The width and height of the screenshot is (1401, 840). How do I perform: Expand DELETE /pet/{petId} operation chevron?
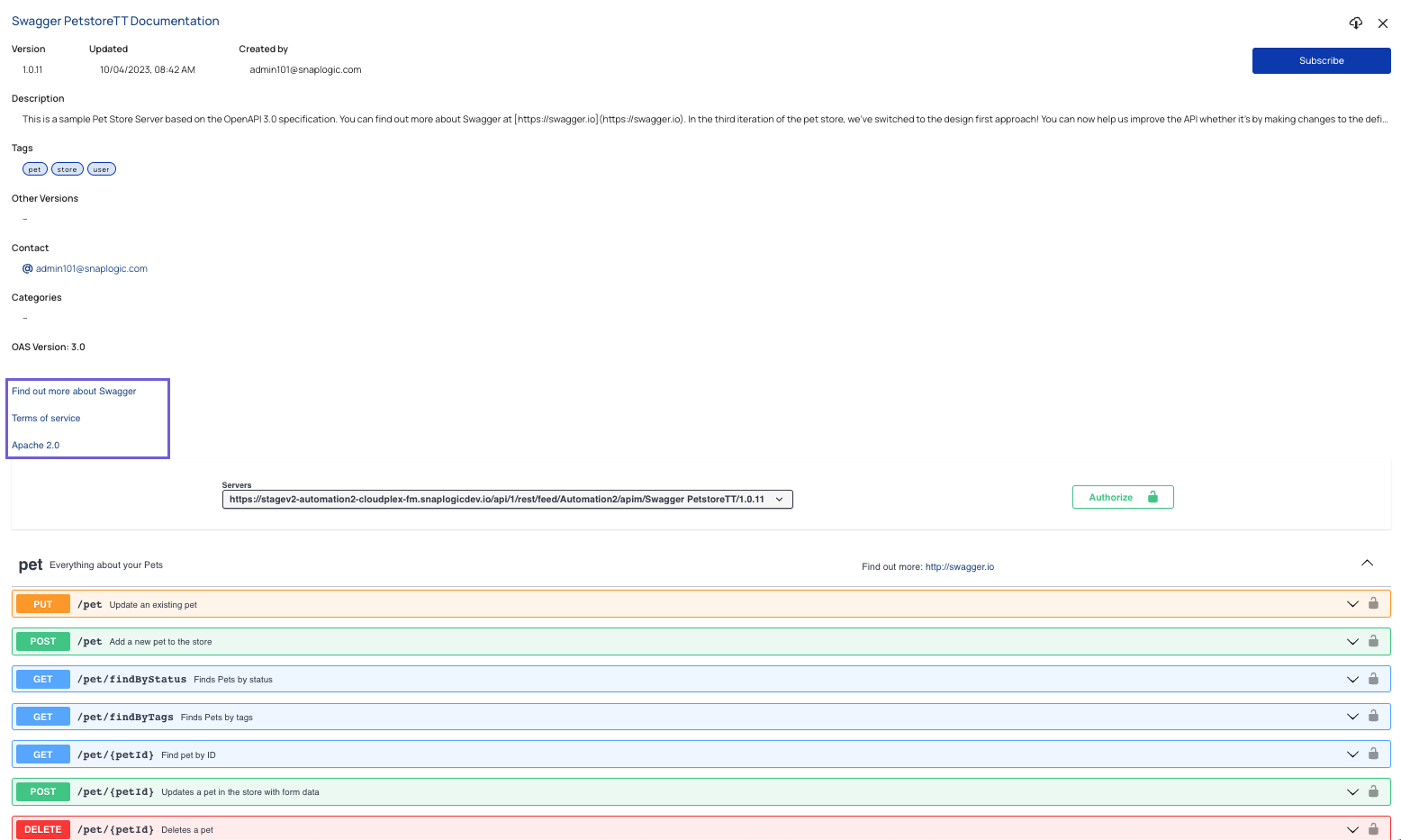click(1352, 829)
